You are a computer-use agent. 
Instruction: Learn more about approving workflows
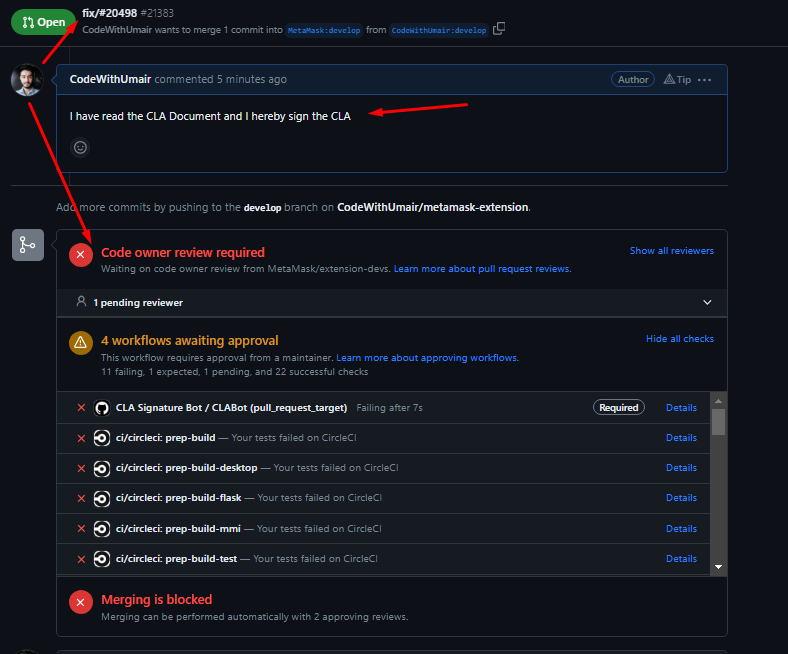click(427, 357)
